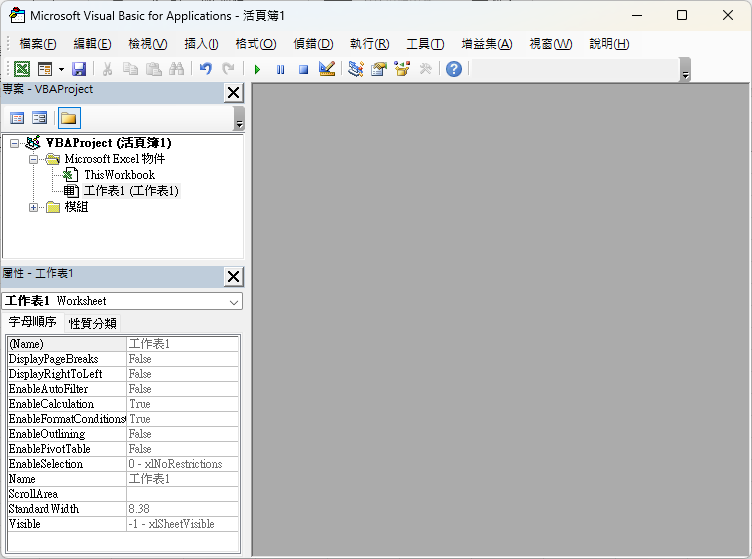Click the EnableCalculation True value
This screenshot has width=752, height=559.
[183, 404]
